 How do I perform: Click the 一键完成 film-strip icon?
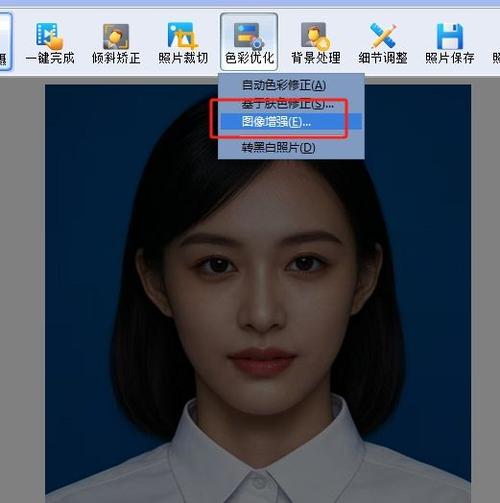click(x=49, y=35)
